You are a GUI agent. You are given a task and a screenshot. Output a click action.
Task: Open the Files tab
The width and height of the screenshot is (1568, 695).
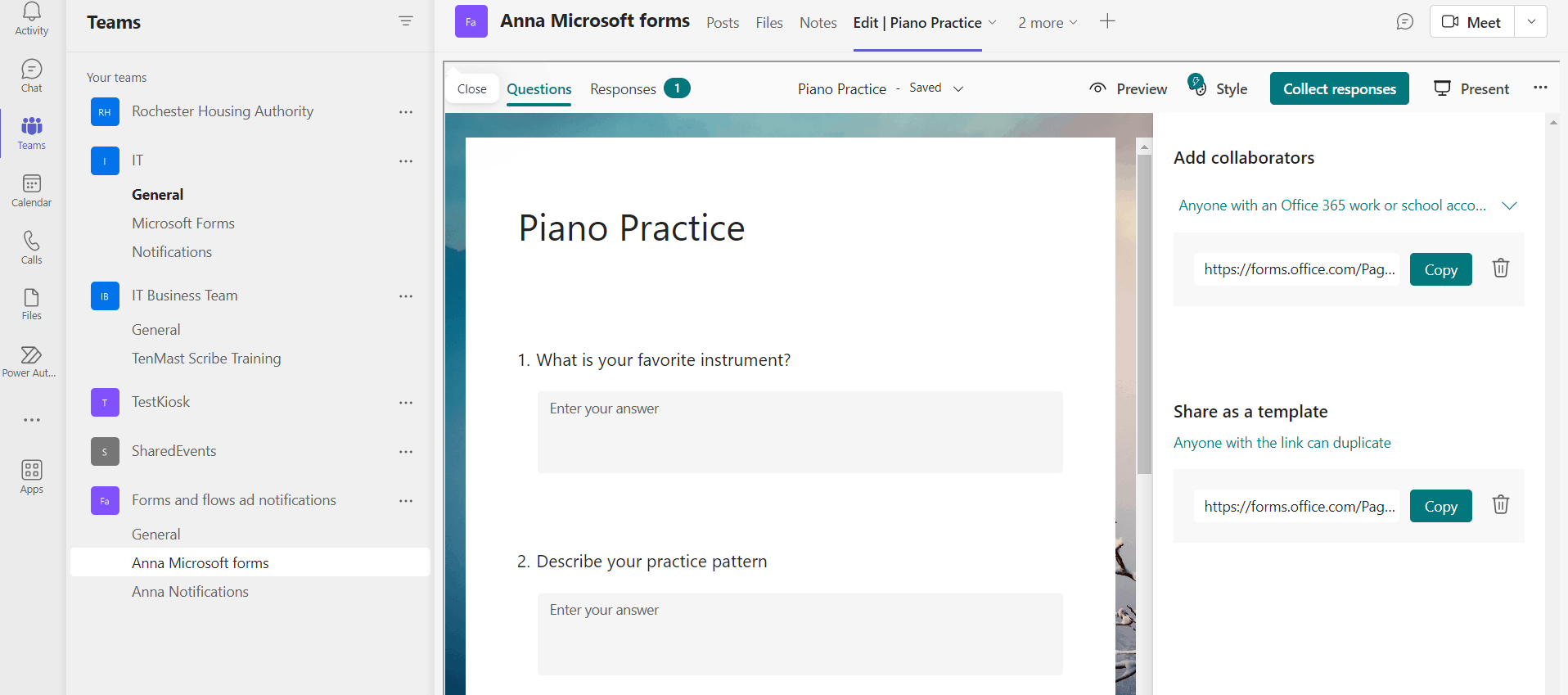pos(769,23)
